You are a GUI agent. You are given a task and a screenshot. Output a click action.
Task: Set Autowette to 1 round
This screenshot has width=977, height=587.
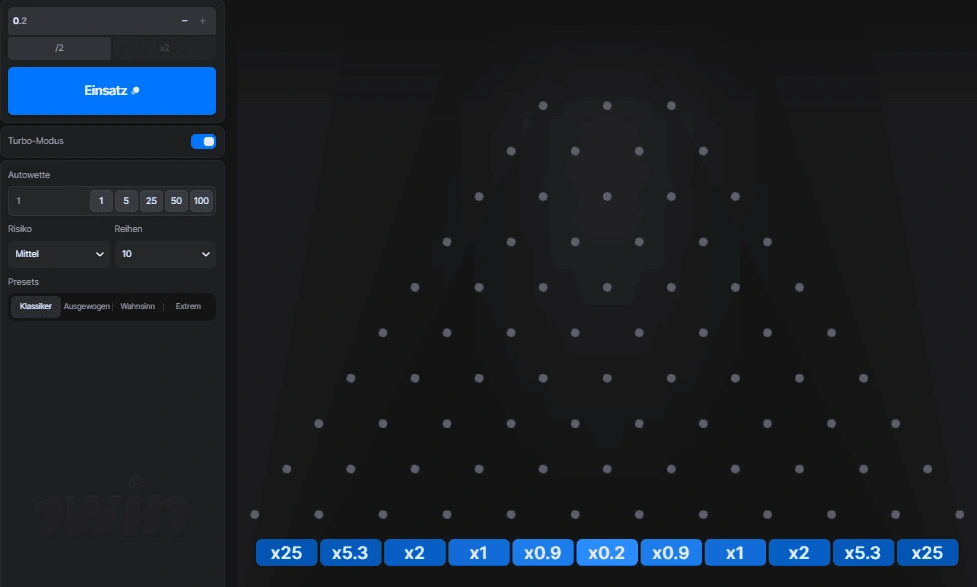(101, 201)
